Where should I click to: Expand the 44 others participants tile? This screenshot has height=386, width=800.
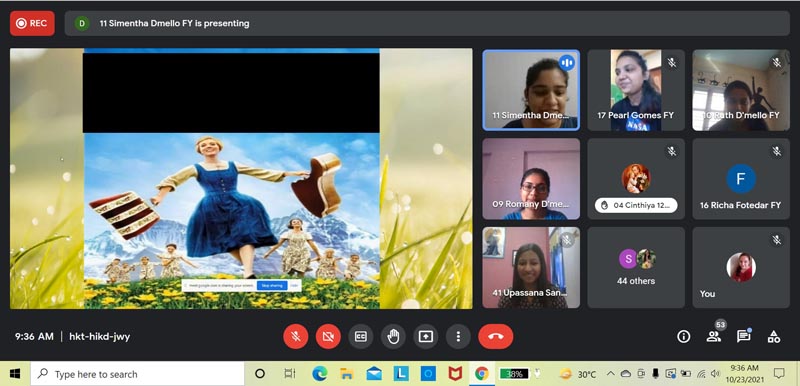coord(636,268)
